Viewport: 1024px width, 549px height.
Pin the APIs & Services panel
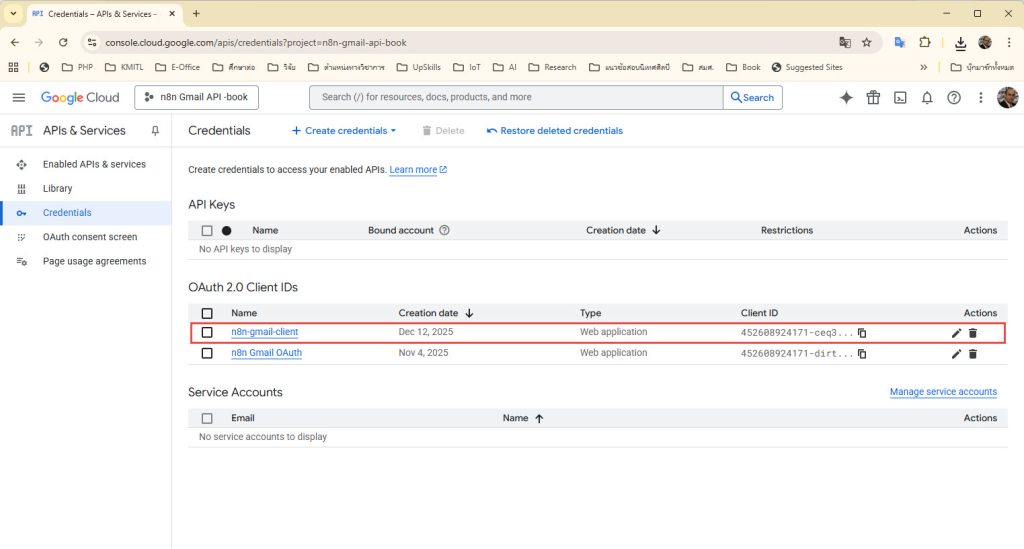[x=155, y=130]
